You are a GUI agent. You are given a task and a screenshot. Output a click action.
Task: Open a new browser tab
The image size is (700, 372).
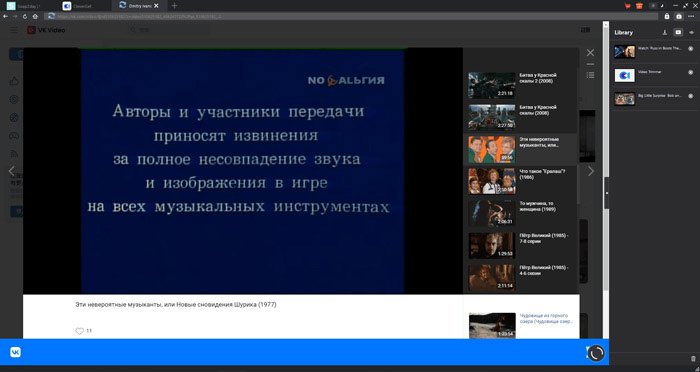tap(174, 6)
